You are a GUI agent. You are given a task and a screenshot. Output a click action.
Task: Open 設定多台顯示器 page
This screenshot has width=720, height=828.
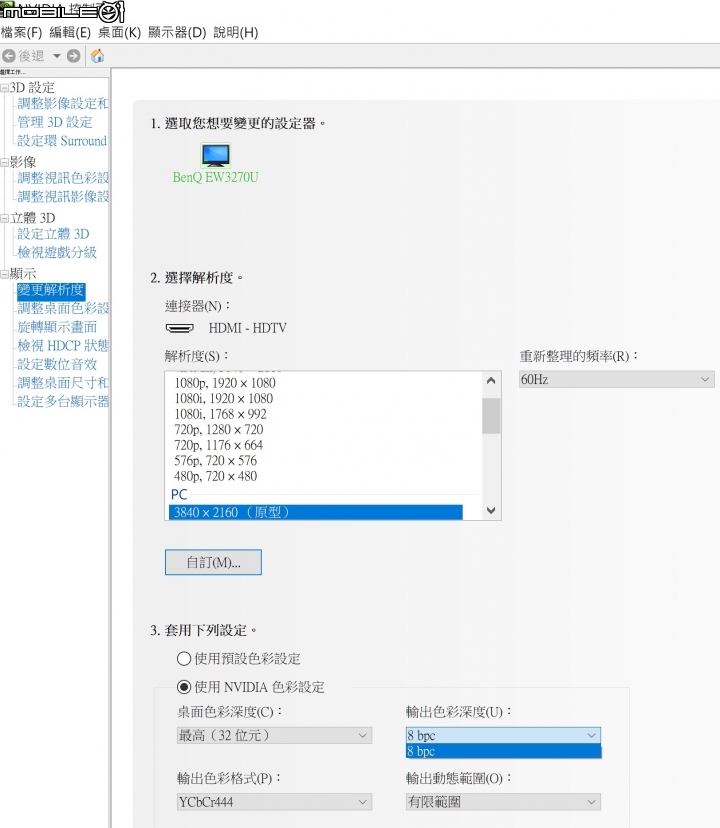tap(63, 401)
